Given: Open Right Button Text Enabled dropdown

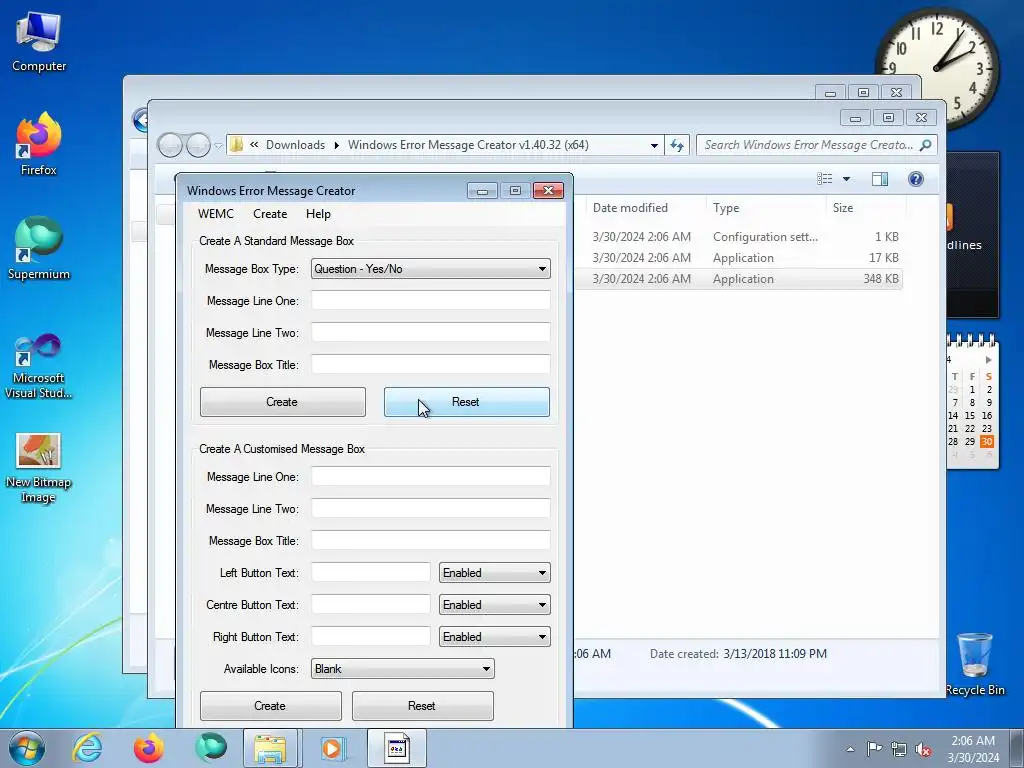Looking at the screenshot, I should point(494,637).
